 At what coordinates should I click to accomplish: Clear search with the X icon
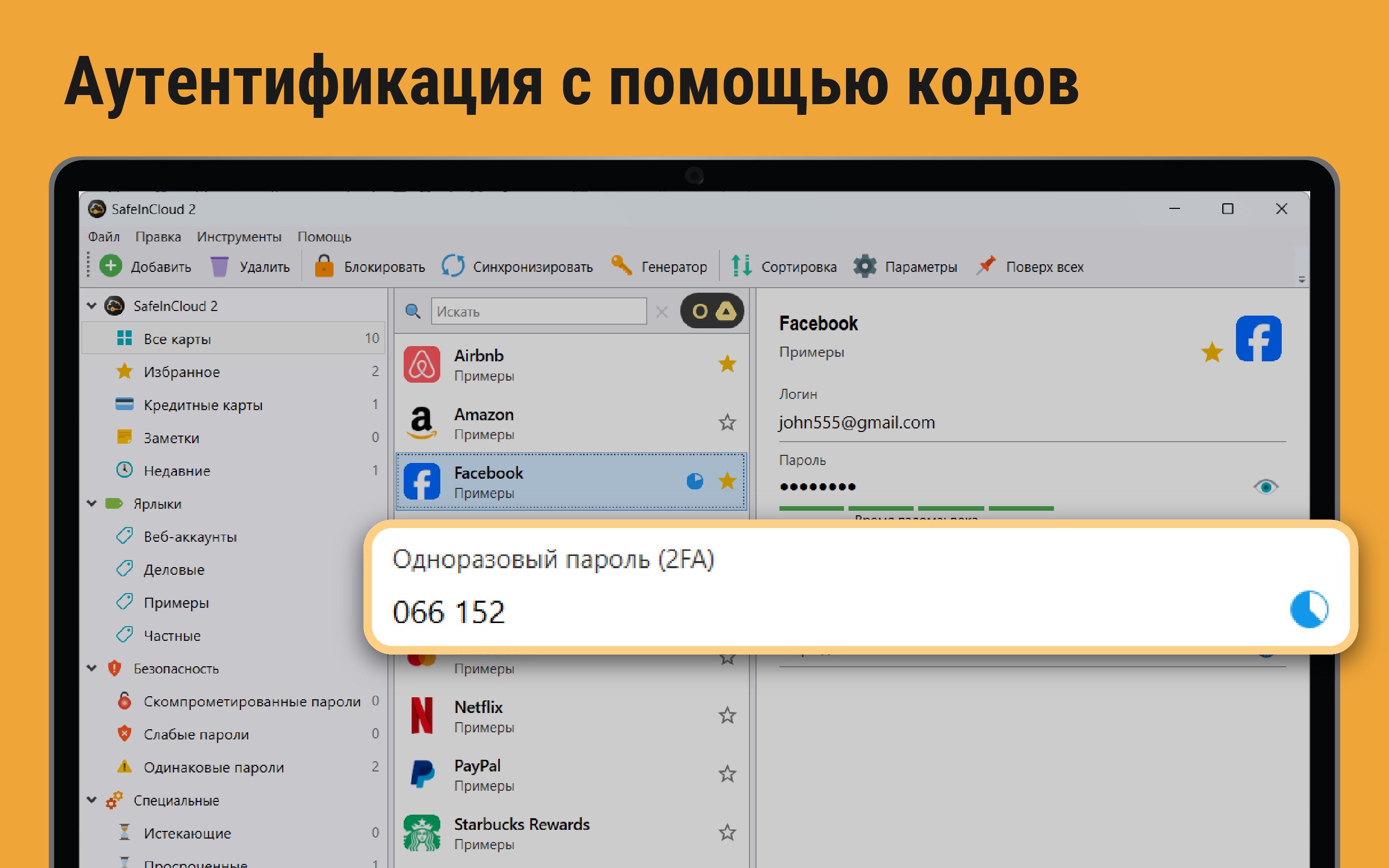coord(661,312)
